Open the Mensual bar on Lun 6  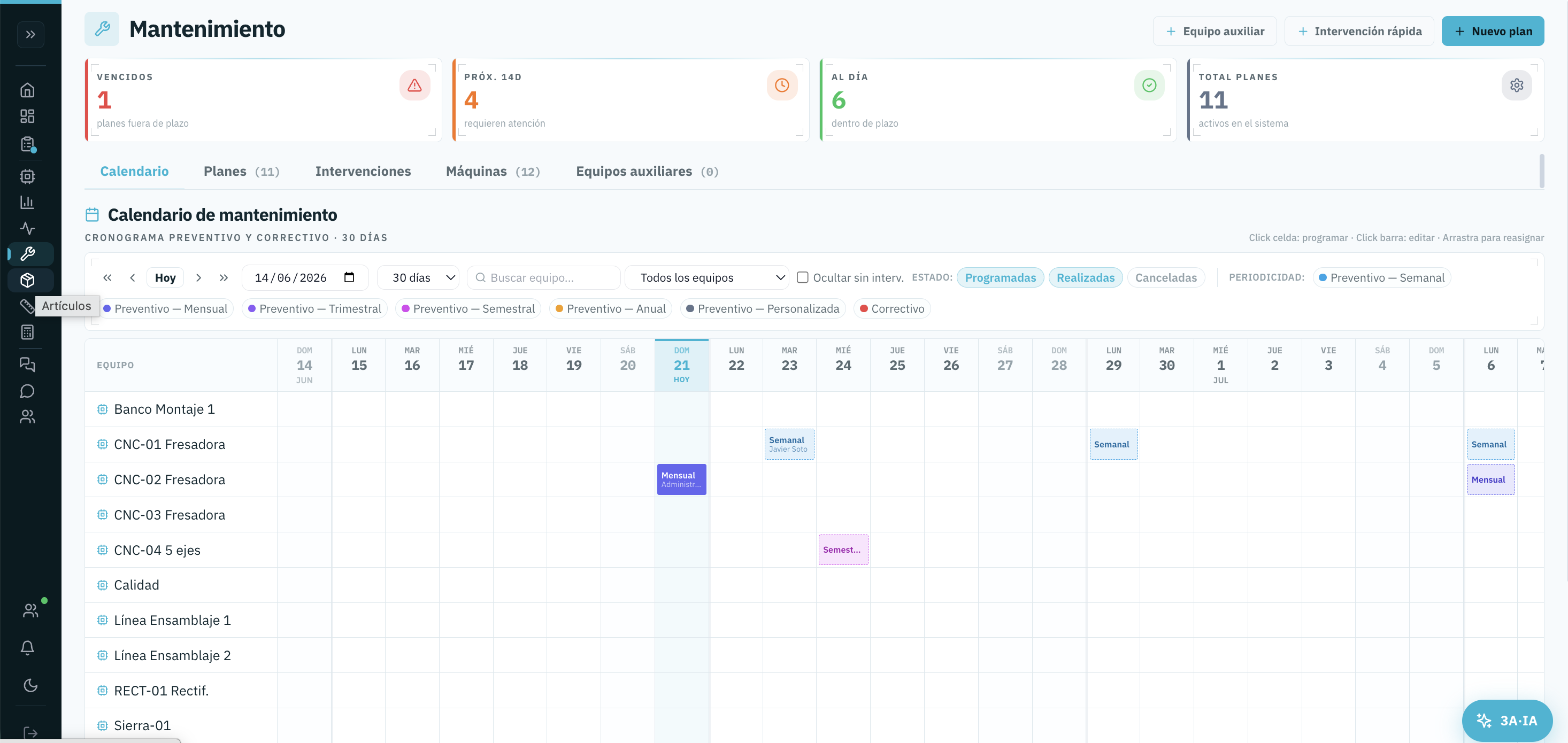(1490, 479)
